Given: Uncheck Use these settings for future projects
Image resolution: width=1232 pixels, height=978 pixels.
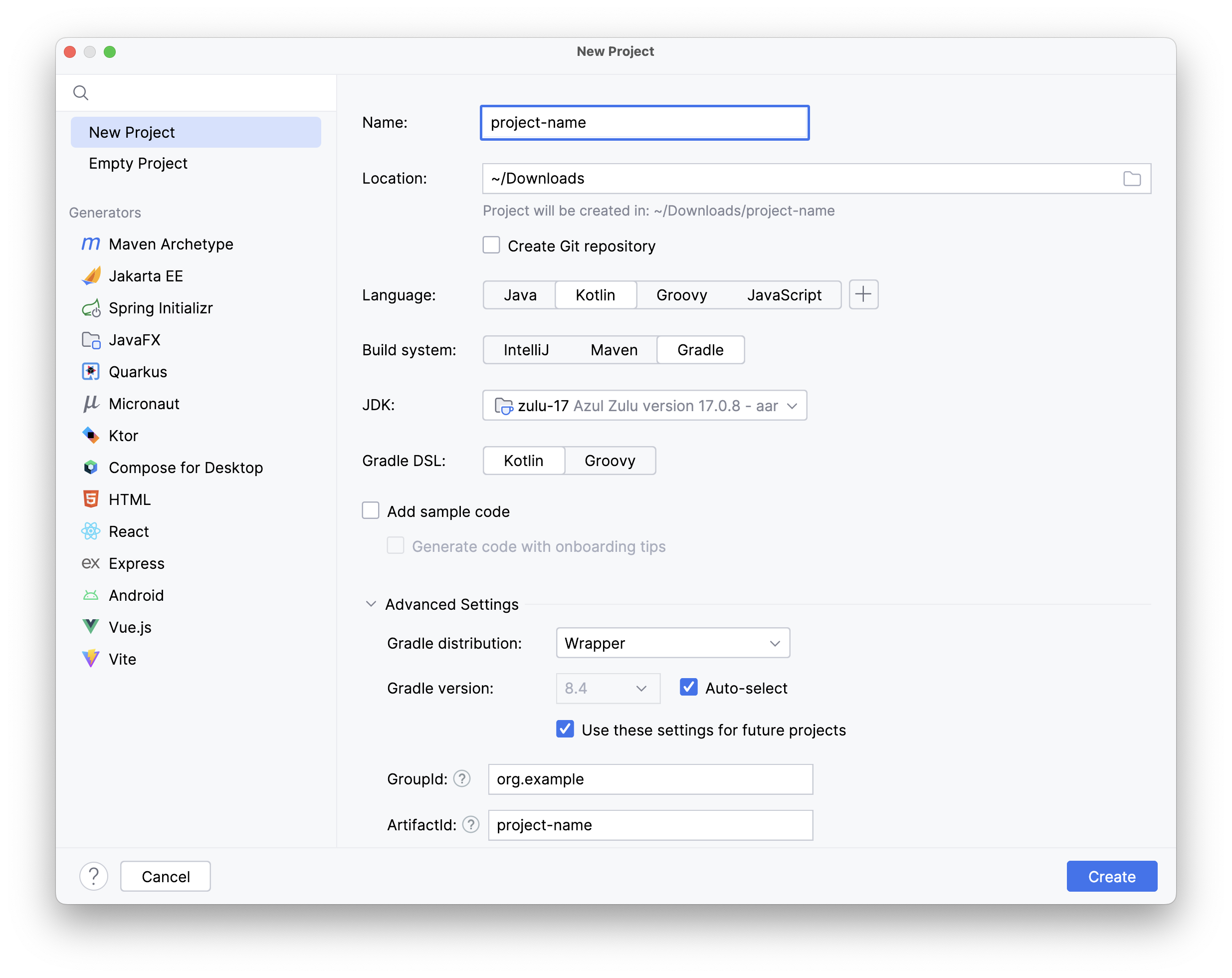Looking at the screenshot, I should point(565,729).
